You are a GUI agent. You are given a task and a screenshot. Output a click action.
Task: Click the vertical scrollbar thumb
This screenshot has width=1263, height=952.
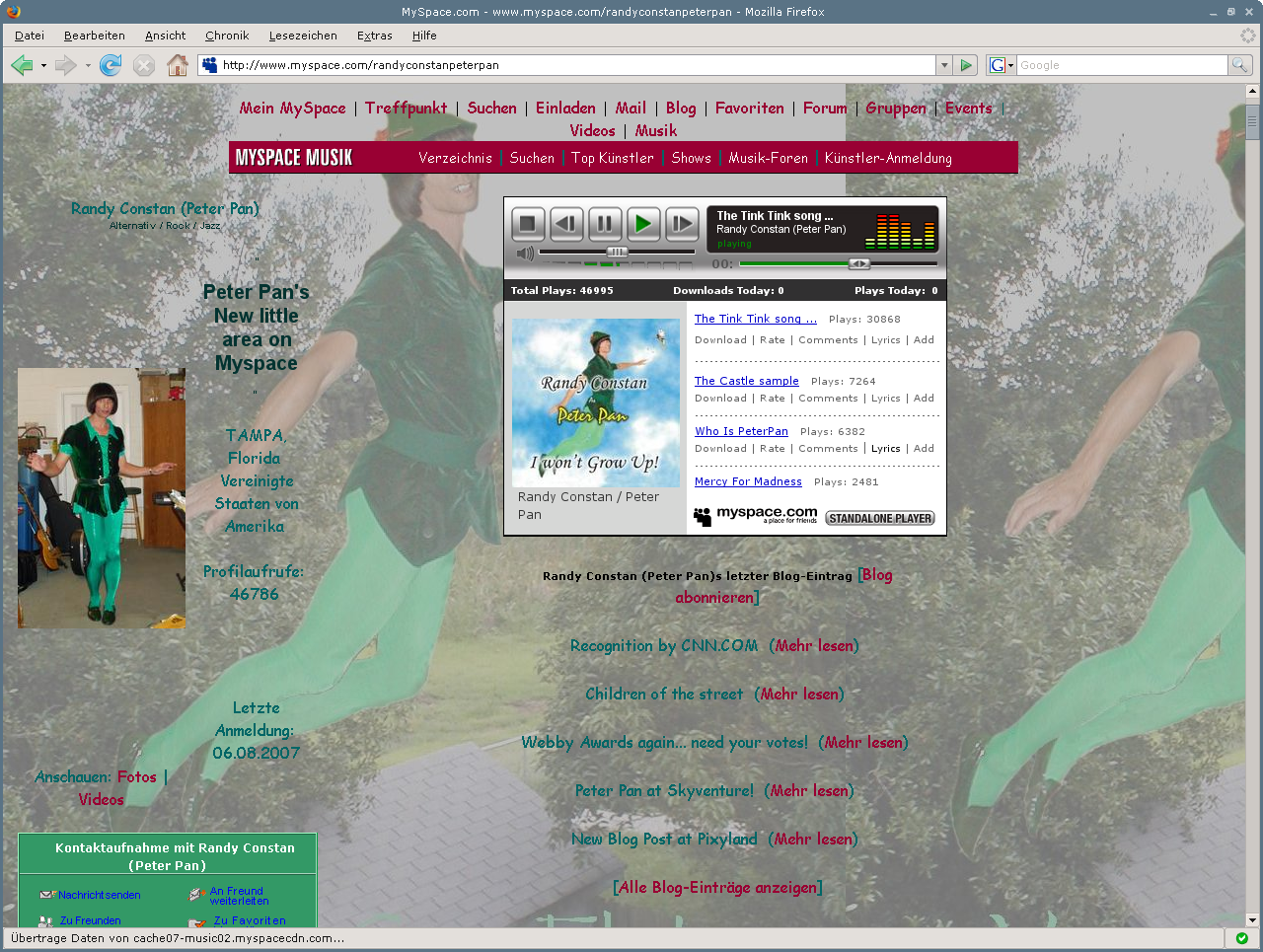(1252, 122)
